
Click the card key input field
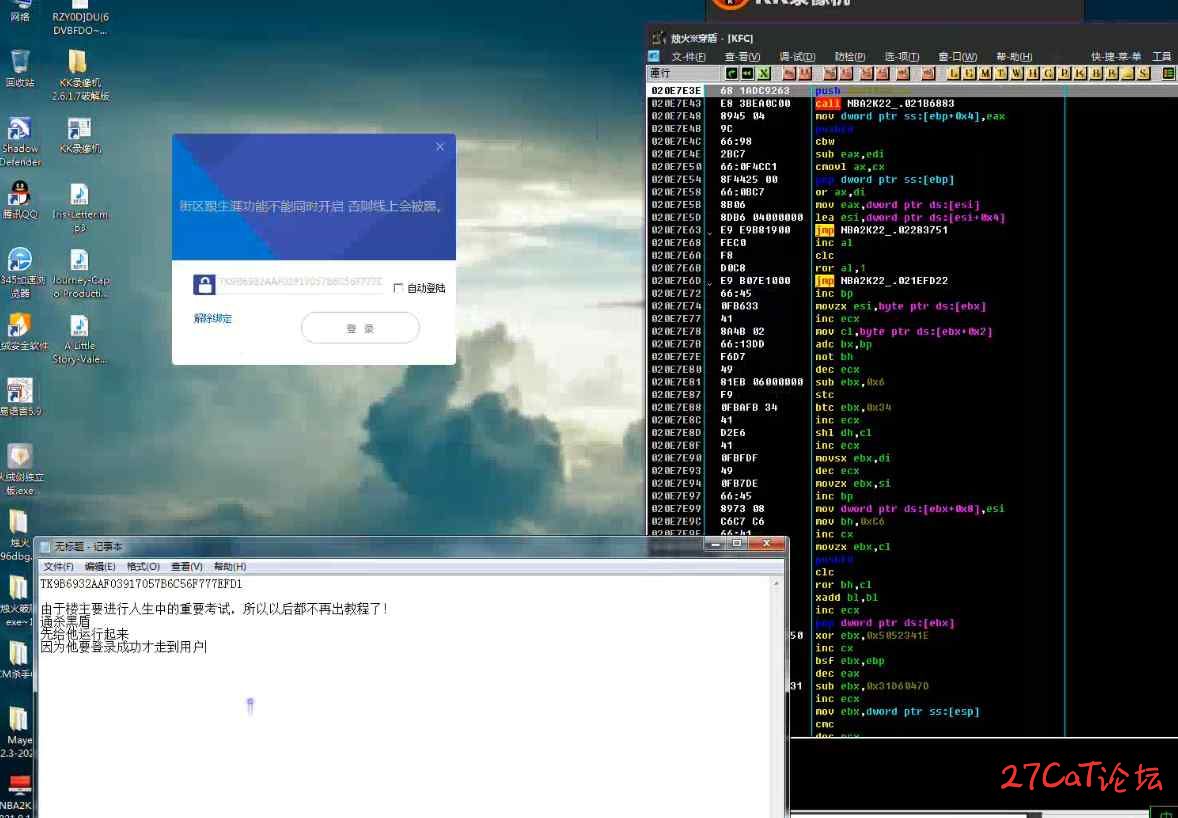pos(301,282)
